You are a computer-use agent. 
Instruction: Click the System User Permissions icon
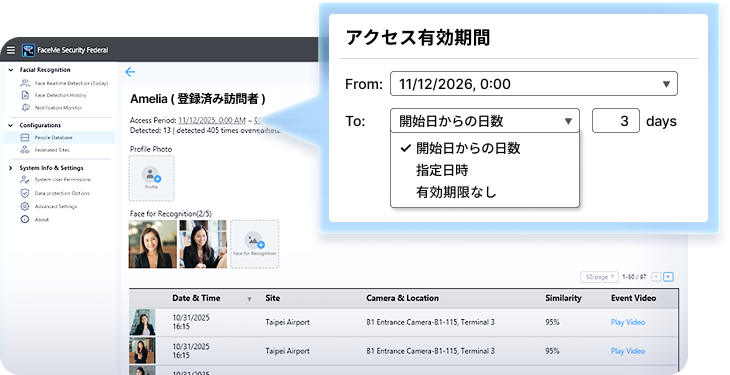(x=25, y=179)
